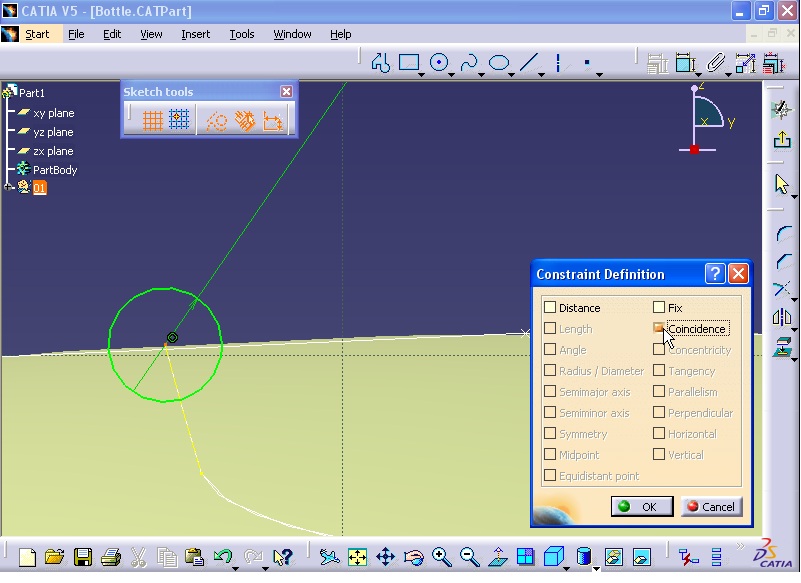801x583 pixels.
Task: Open Rectangle tool dropdown arrow
Action: (x=421, y=75)
